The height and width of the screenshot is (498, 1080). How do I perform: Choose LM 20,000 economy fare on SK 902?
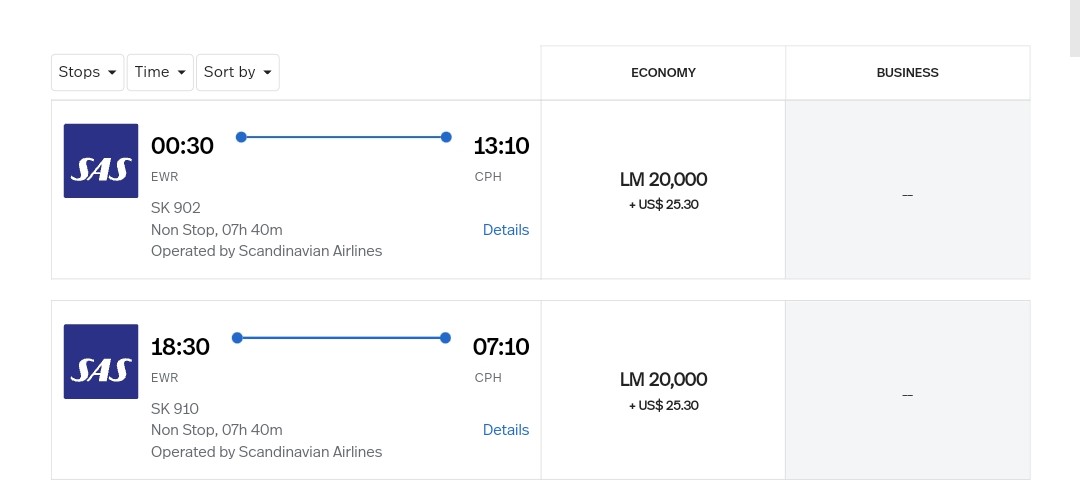coord(663,190)
